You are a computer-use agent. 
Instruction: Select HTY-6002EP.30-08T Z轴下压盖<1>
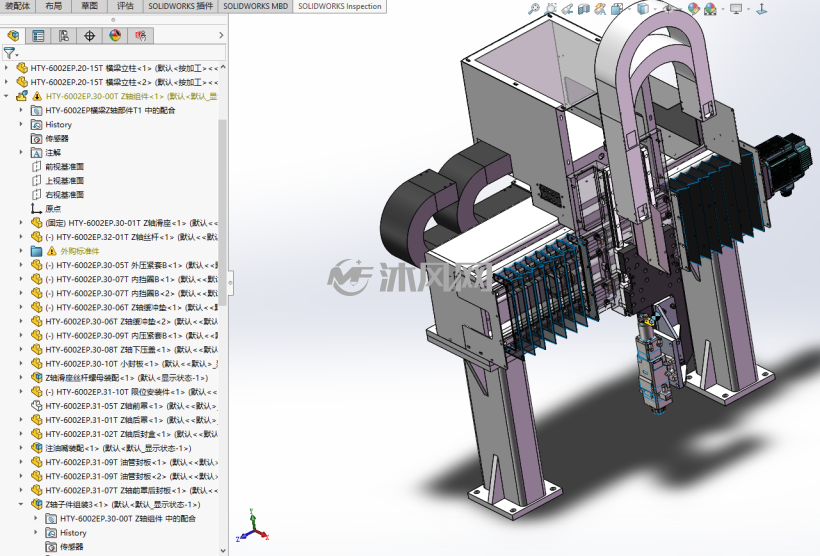point(124,349)
